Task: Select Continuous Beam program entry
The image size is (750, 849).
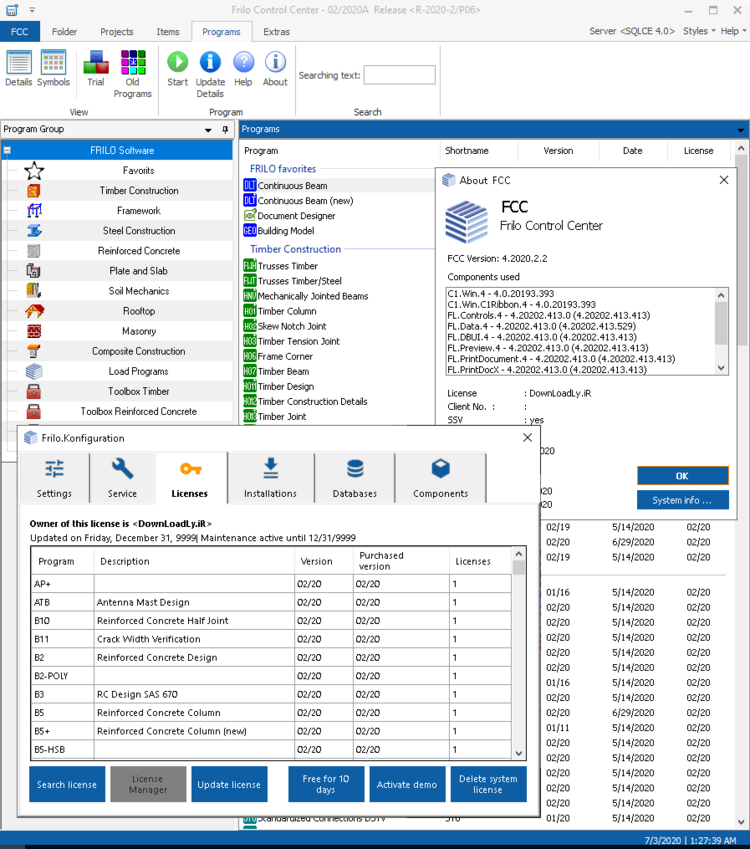Action: [x=292, y=186]
